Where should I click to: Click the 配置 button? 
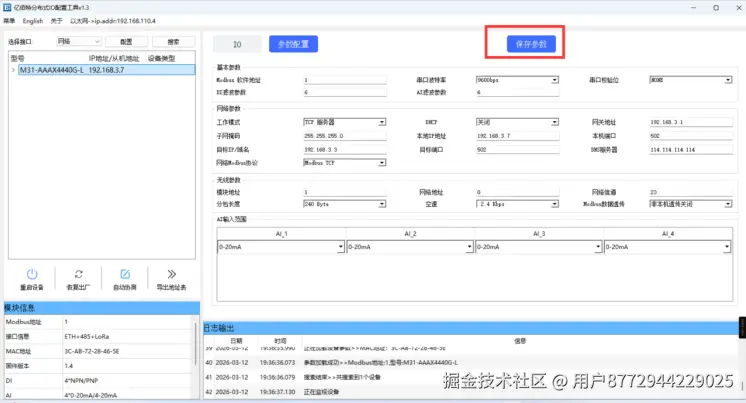pyautogui.click(x=126, y=42)
